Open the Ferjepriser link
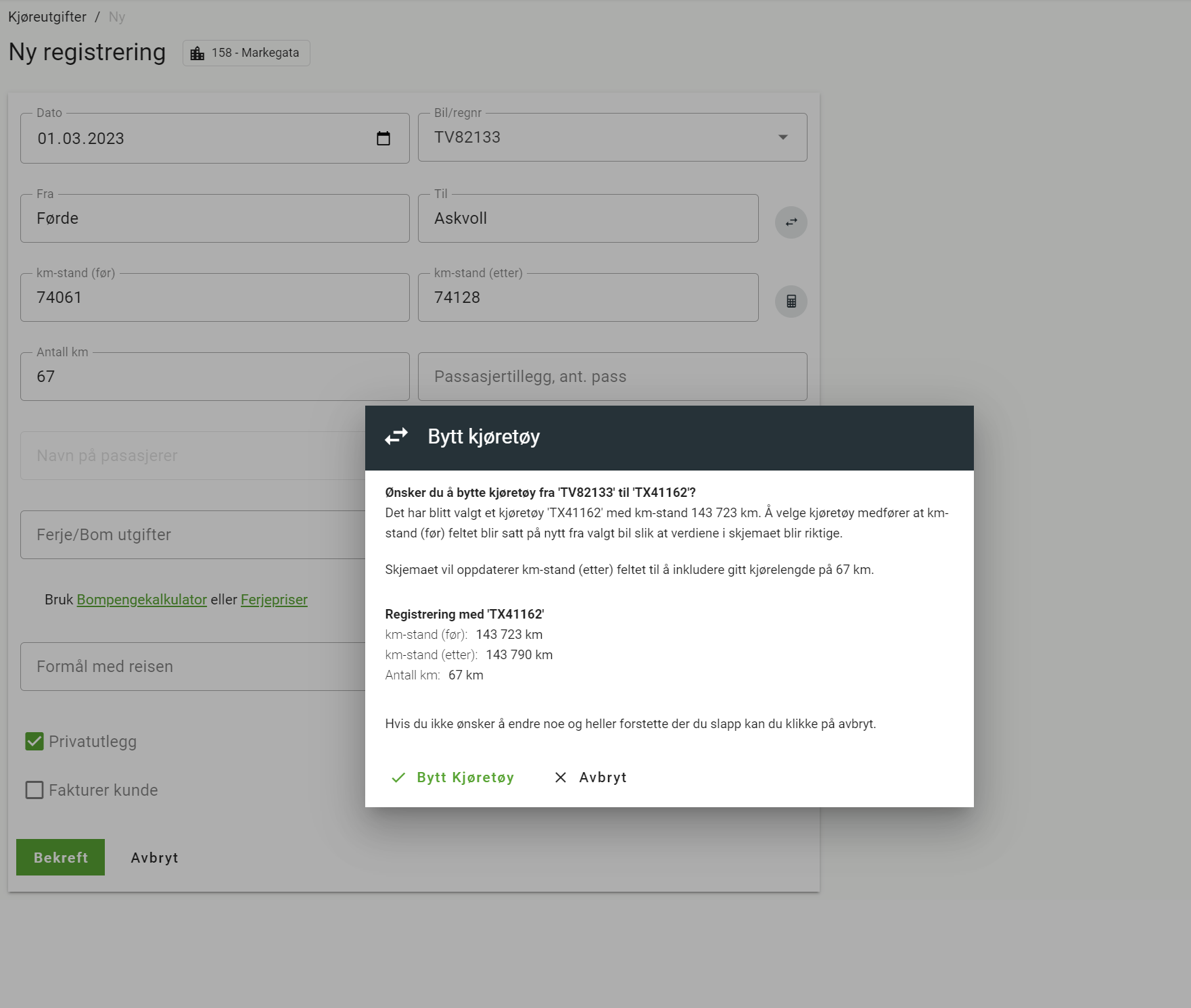The width and height of the screenshot is (1191, 1008). pyautogui.click(x=274, y=600)
